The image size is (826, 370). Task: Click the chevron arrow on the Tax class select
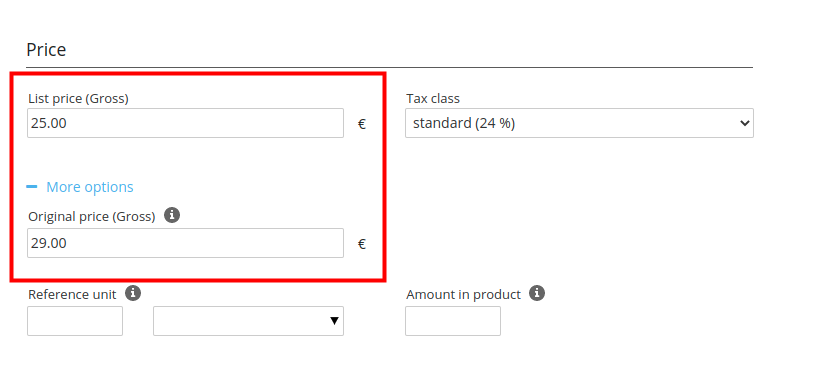click(744, 123)
